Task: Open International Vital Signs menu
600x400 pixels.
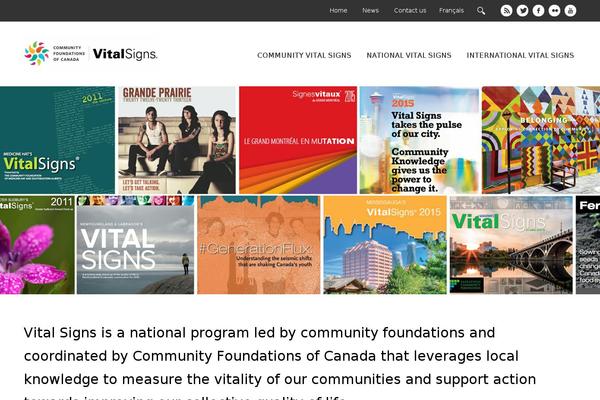Action: point(520,55)
